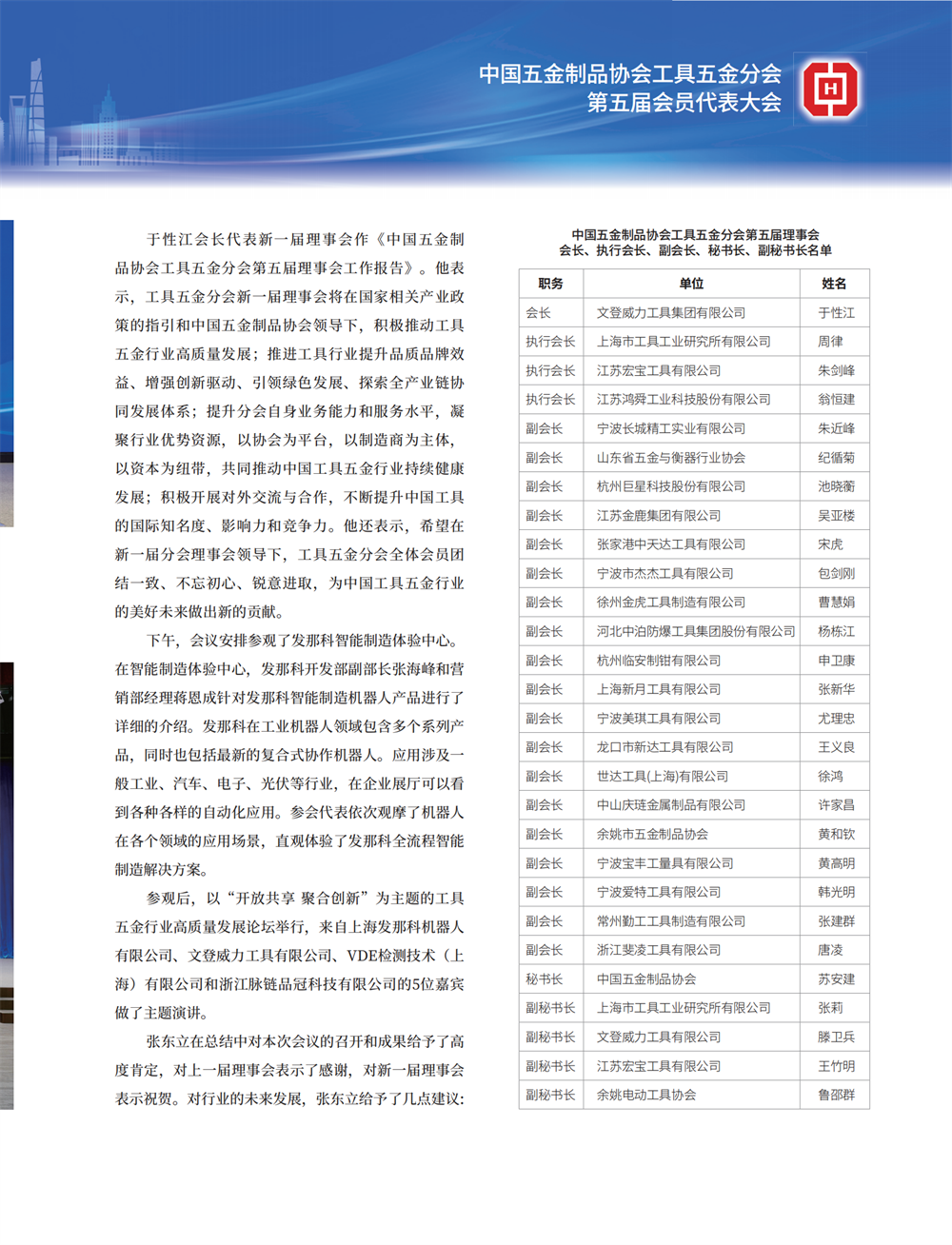Click the '职务' column header

coord(551,284)
